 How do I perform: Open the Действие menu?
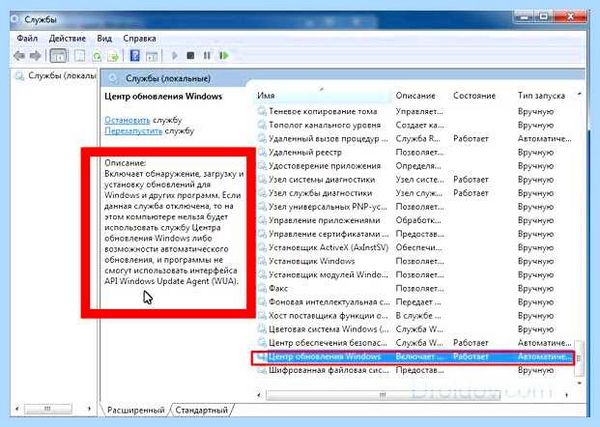click(x=67, y=39)
